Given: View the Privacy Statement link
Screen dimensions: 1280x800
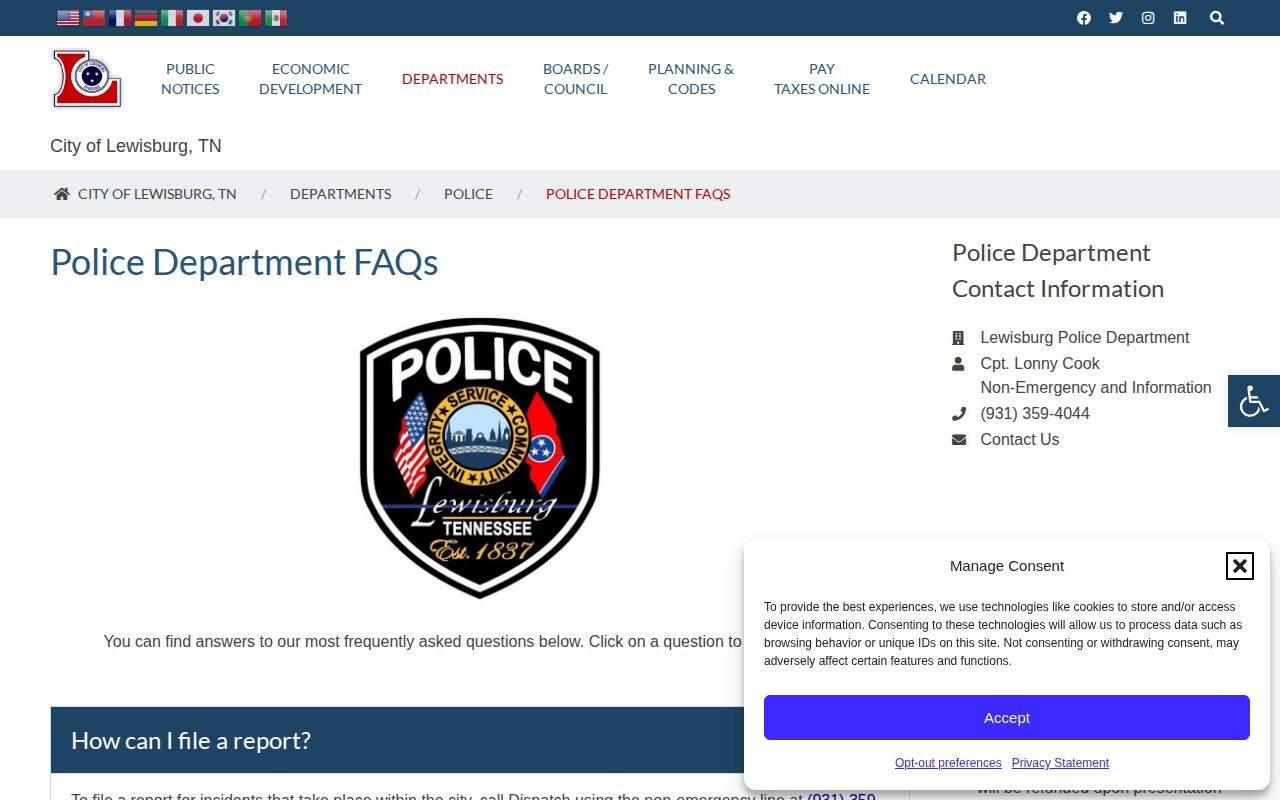Looking at the screenshot, I should tap(1060, 763).
